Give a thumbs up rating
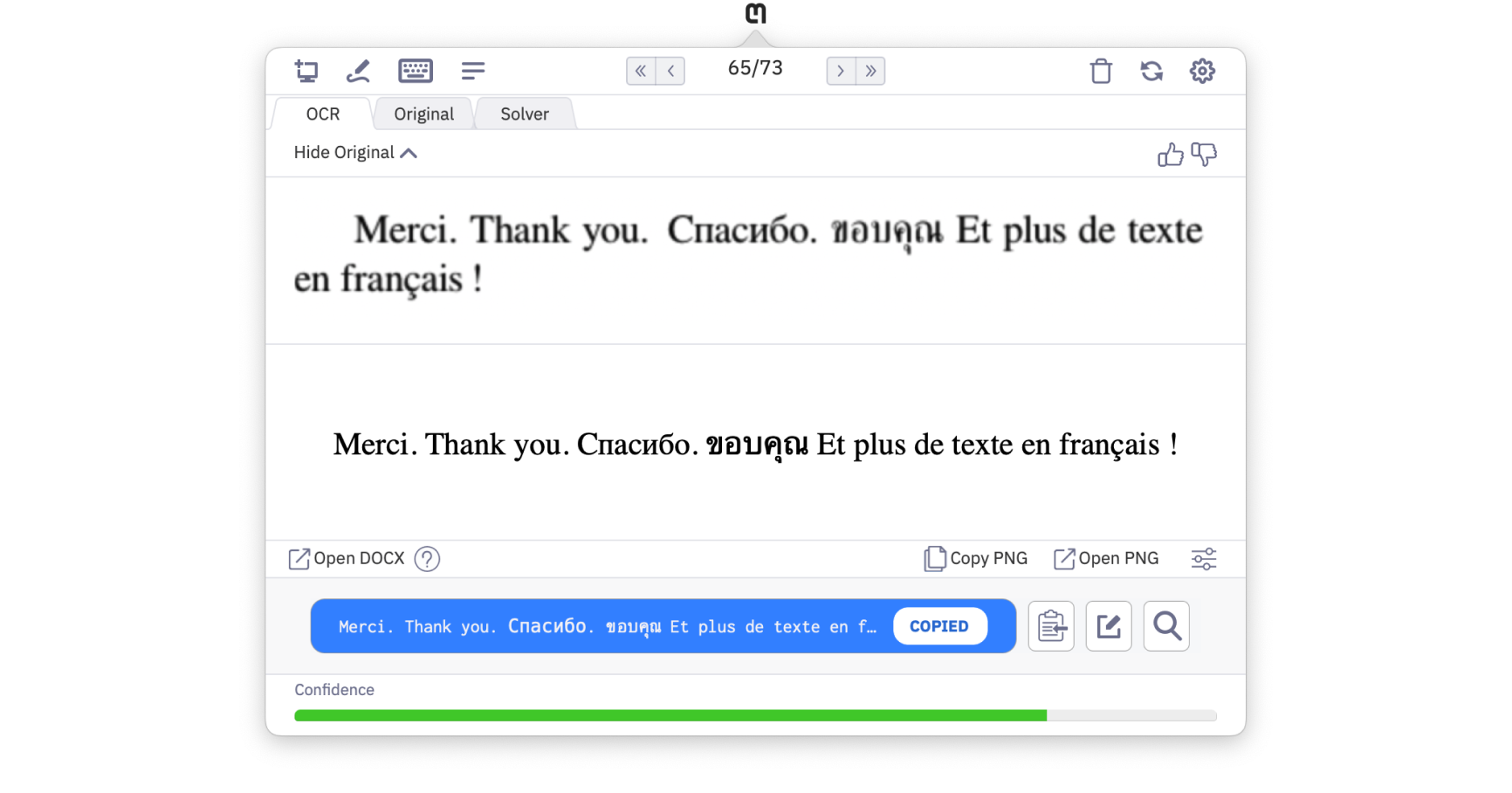1512x793 pixels. coord(1170,154)
